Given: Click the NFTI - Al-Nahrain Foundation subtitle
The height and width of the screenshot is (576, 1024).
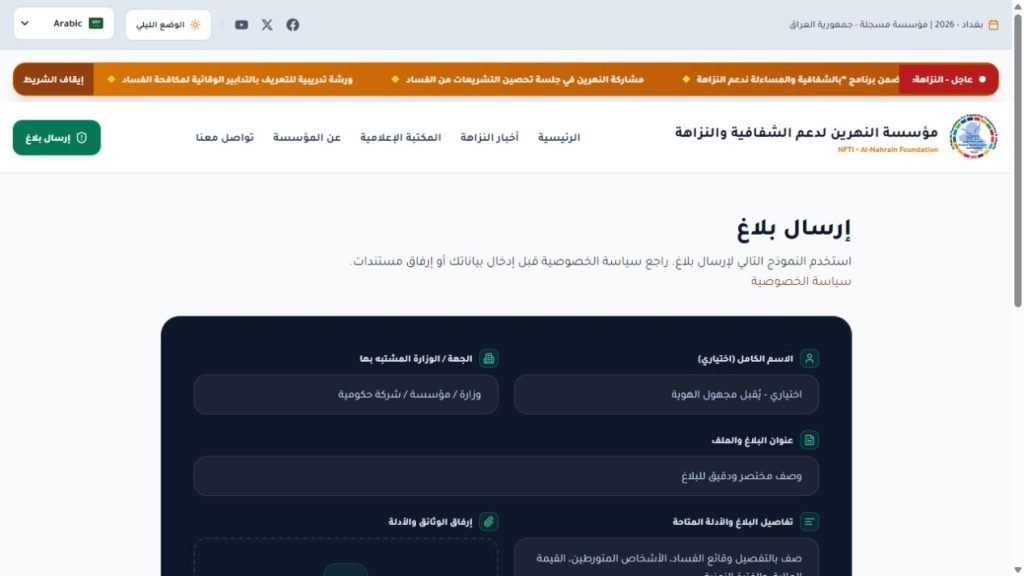Looking at the screenshot, I should coord(888,150).
